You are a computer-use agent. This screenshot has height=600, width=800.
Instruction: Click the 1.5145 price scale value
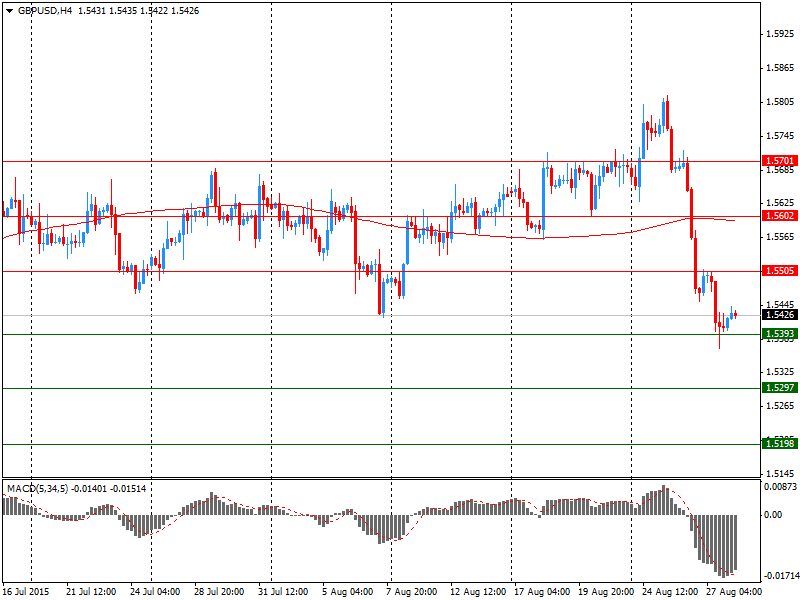tap(780, 473)
